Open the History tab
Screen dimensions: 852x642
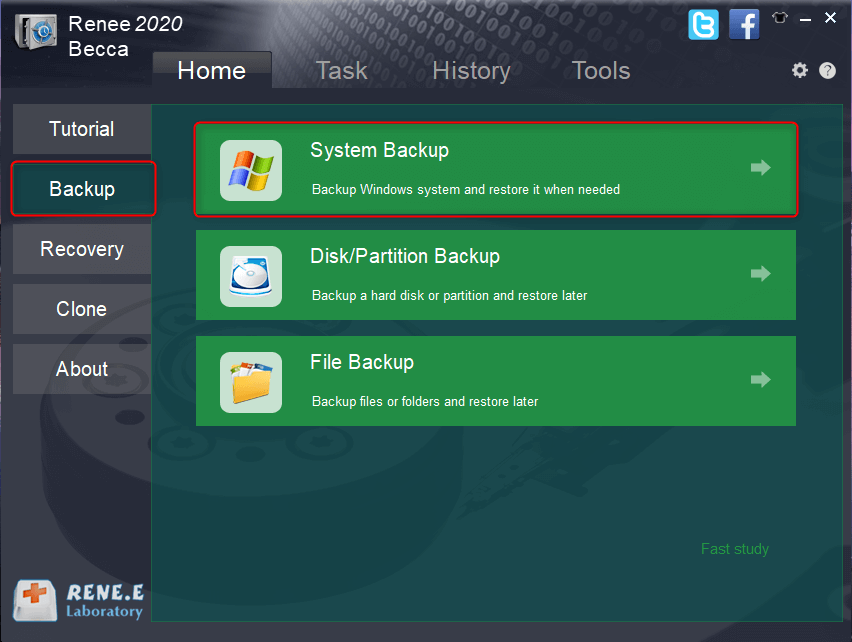pos(471,71)
